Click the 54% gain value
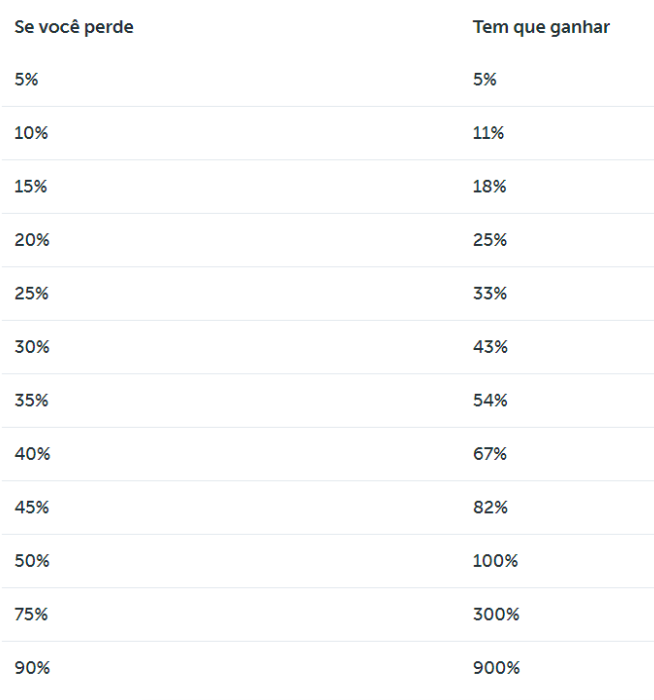This screenshot has height=700, width=654. (490, 401)
